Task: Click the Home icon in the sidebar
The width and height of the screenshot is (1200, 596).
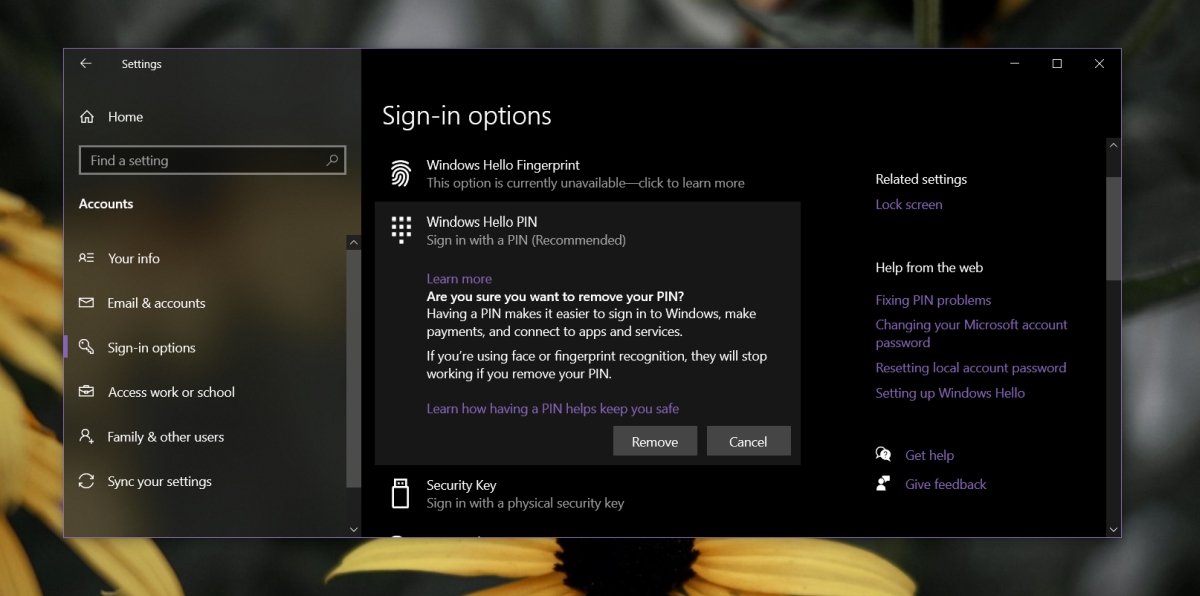Action: 87,116
